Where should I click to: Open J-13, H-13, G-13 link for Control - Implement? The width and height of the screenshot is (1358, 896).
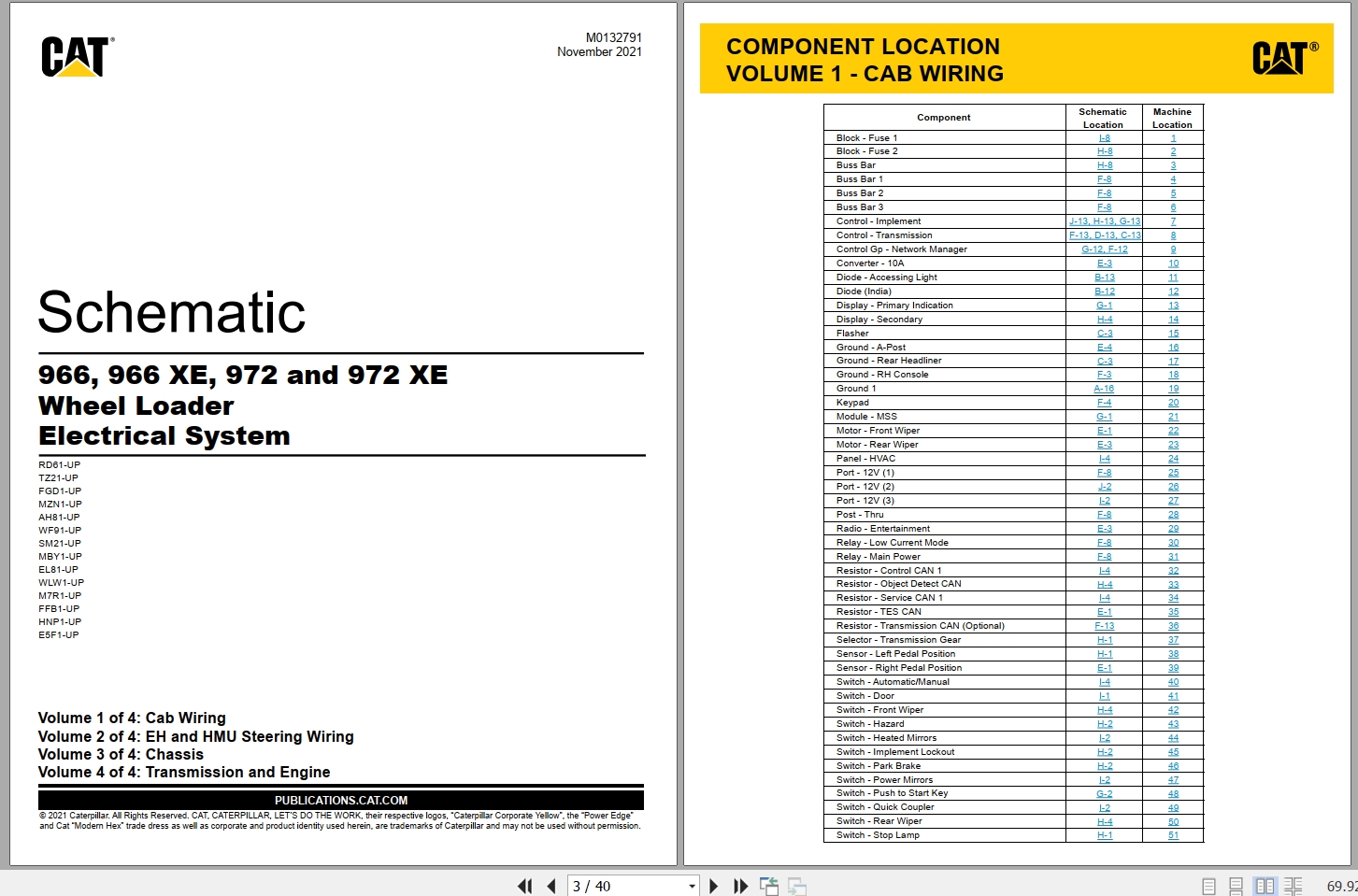1105,221
